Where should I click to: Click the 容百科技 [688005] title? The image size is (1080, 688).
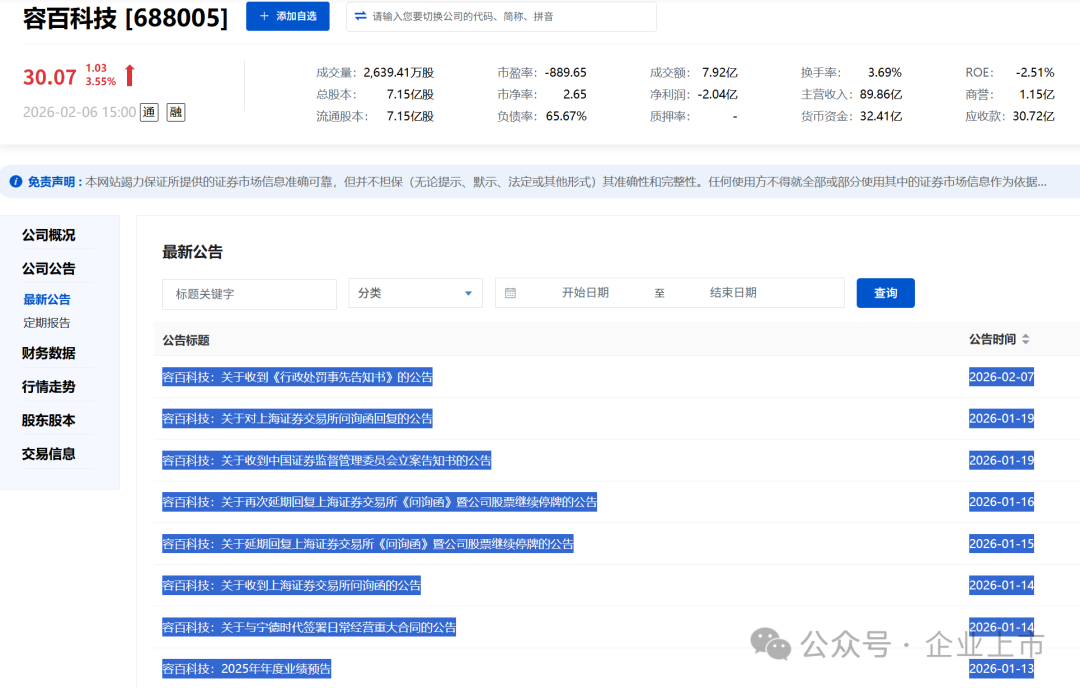coord(125,18)
